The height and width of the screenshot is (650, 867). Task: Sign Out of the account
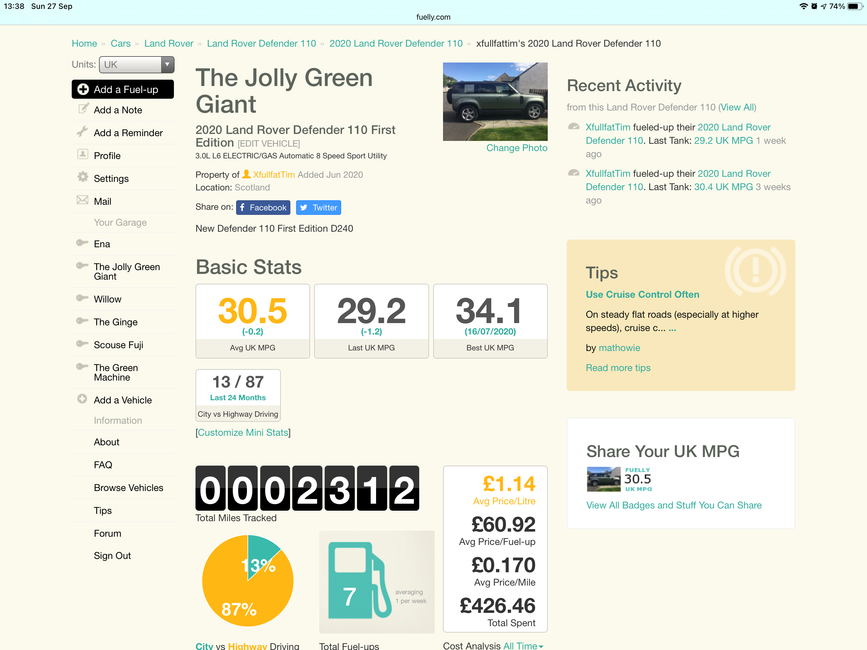[112, 555]
